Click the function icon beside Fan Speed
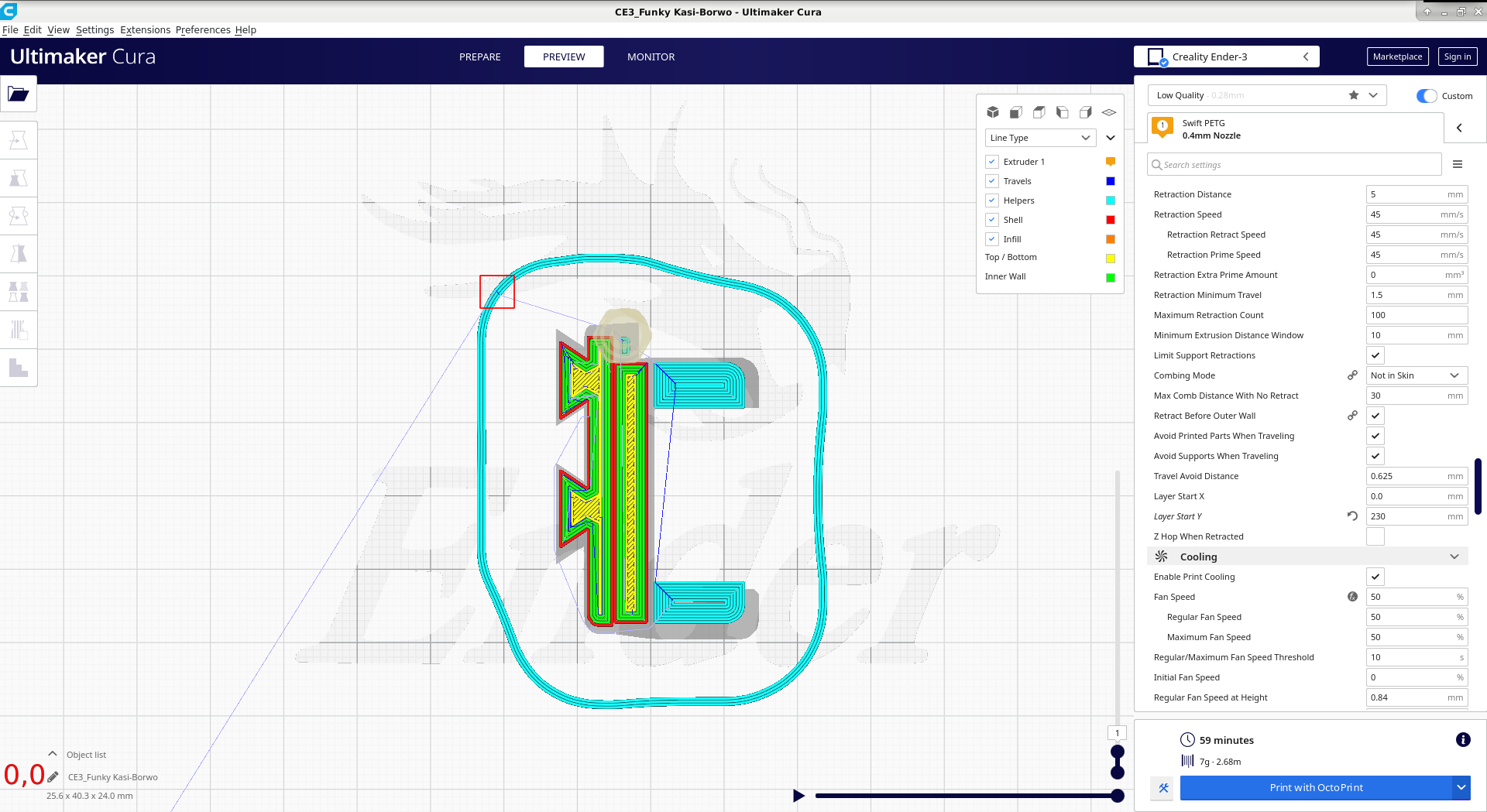 1352,597
